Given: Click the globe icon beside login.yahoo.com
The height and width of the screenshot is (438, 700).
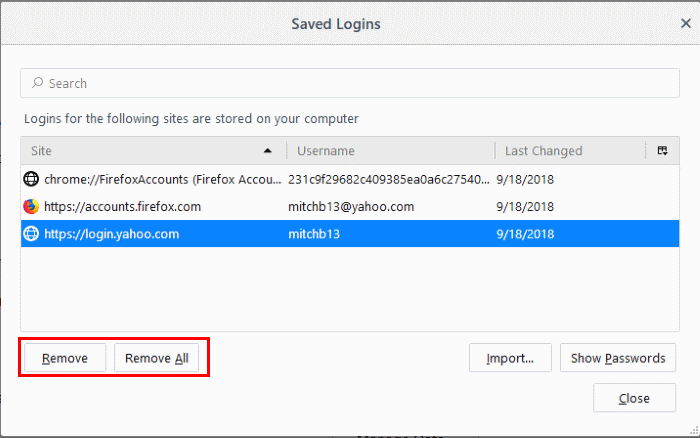Looking at the screenshot, I should (31, 234).
